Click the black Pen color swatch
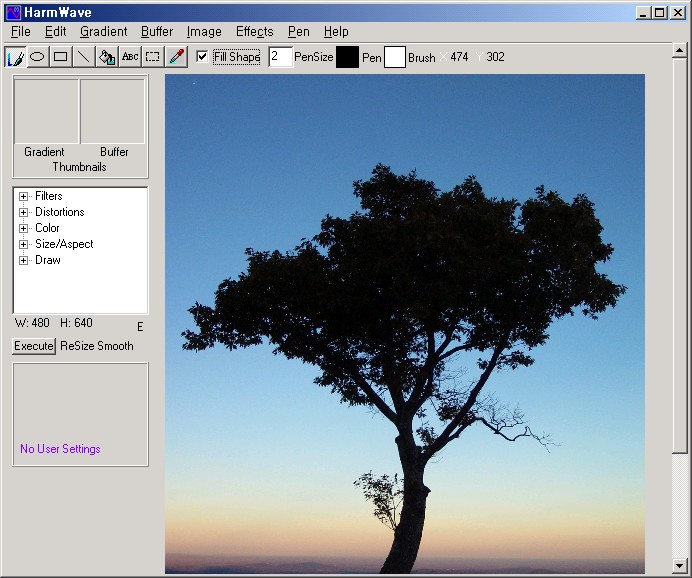 [x=347, y=57]
